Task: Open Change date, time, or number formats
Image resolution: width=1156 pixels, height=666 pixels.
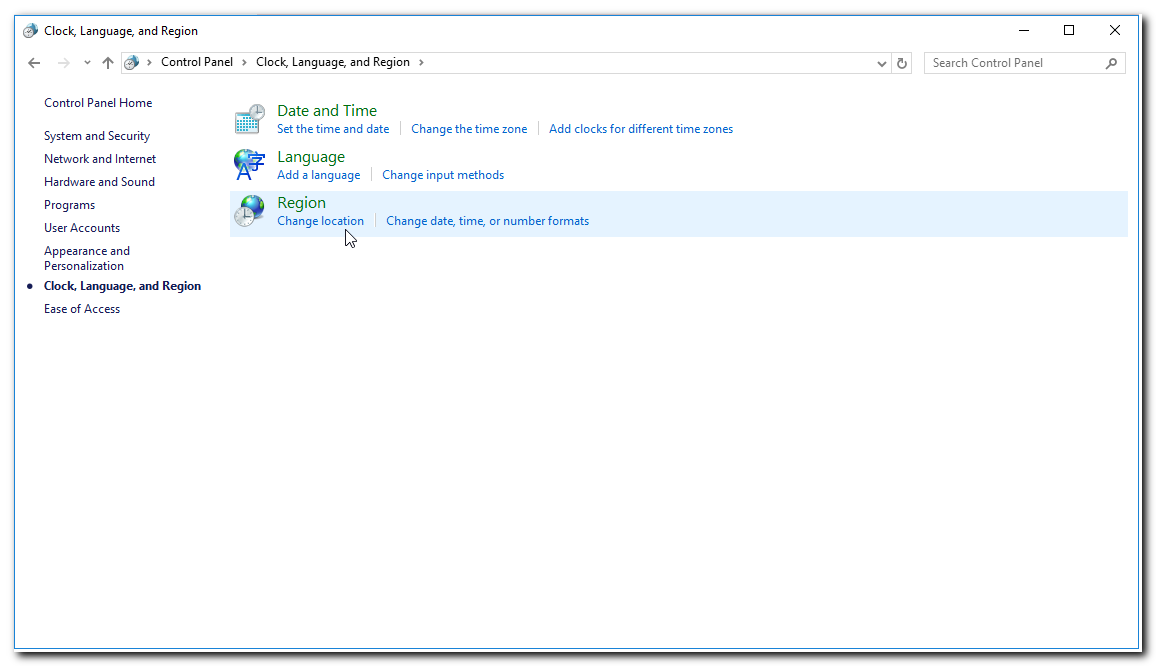Action: click(487, 220)
